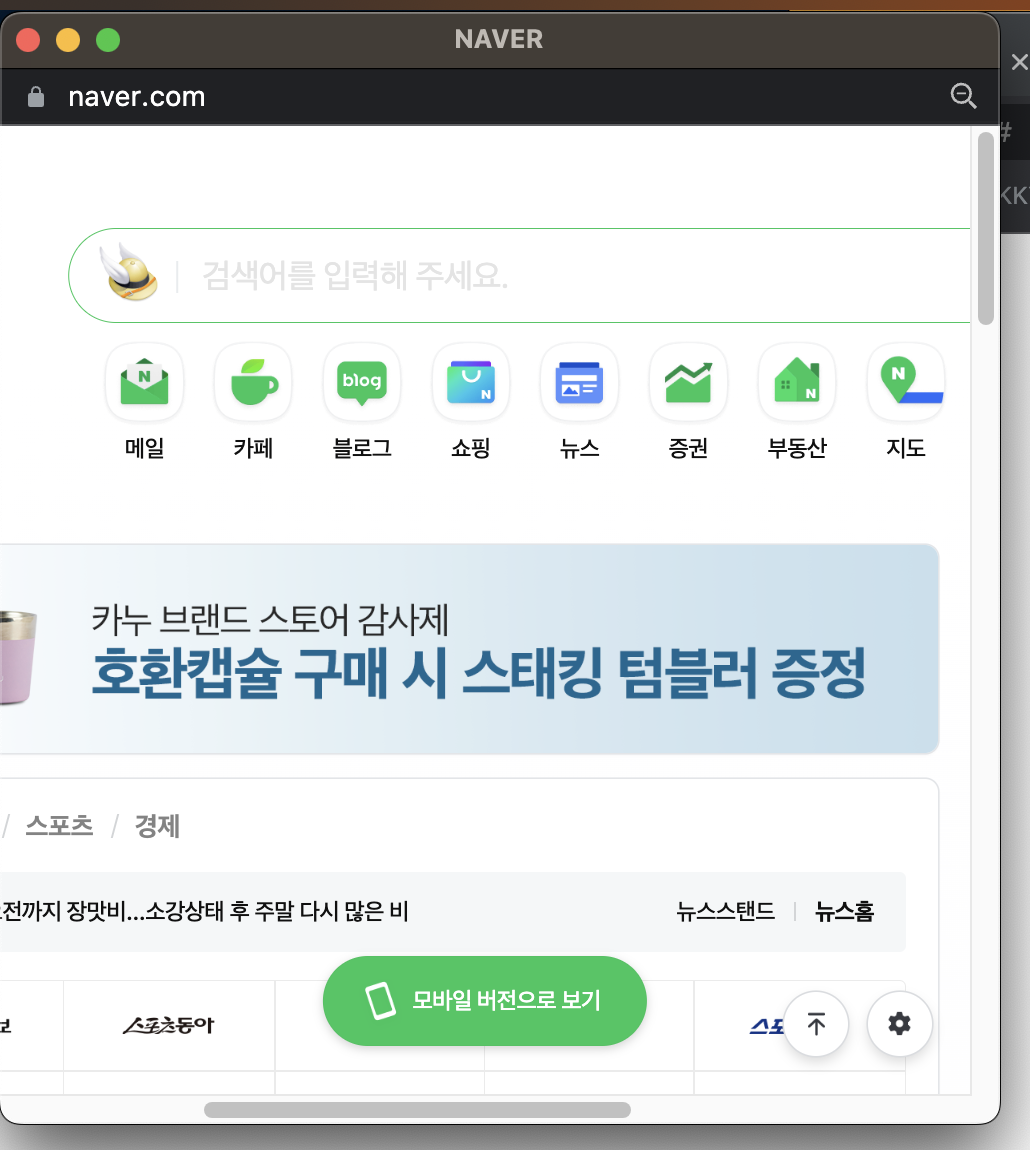Open the Naver Cafe (카페) icon

click(253, 382)
